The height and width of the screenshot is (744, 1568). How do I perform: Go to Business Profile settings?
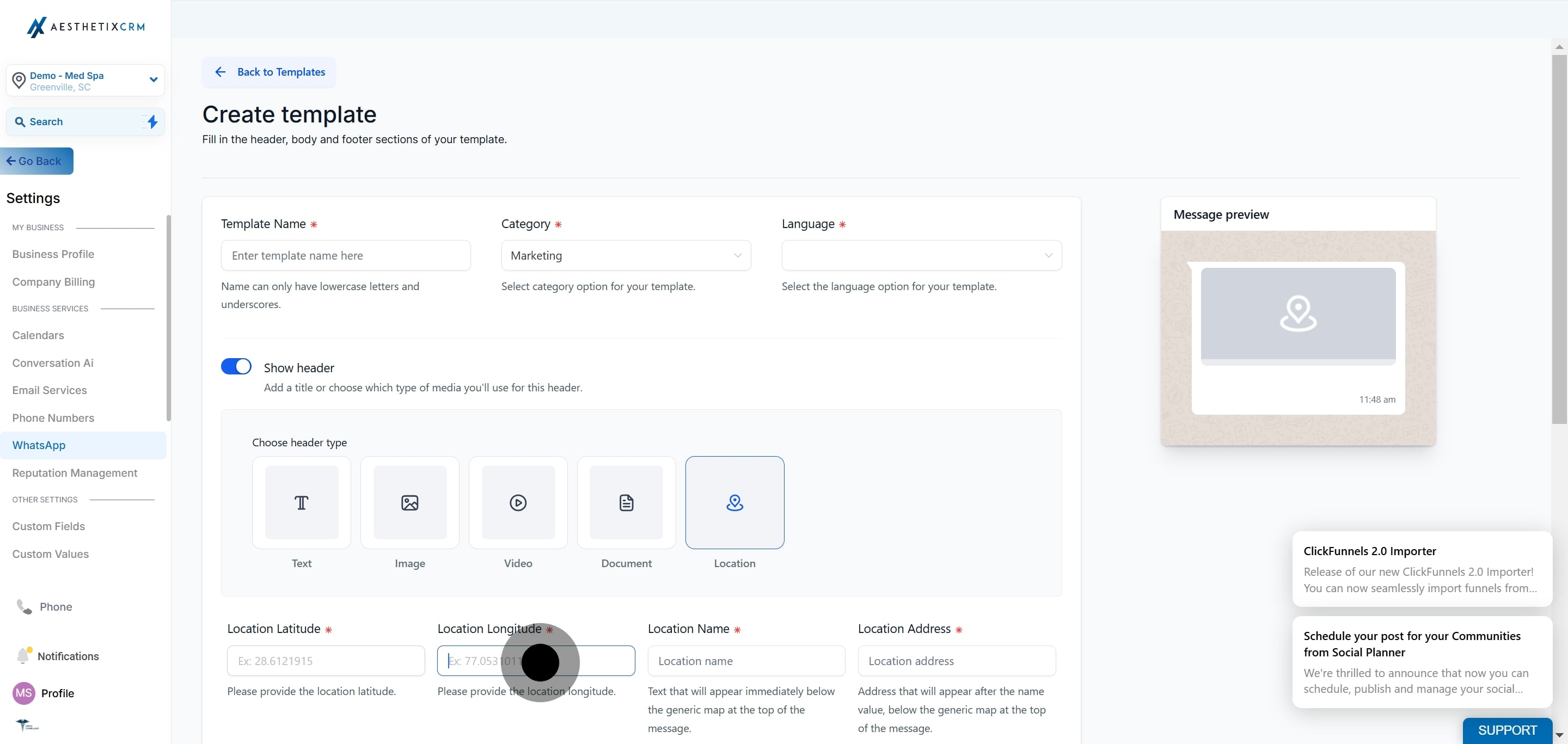pyautogui.click(x=53, y=254)
